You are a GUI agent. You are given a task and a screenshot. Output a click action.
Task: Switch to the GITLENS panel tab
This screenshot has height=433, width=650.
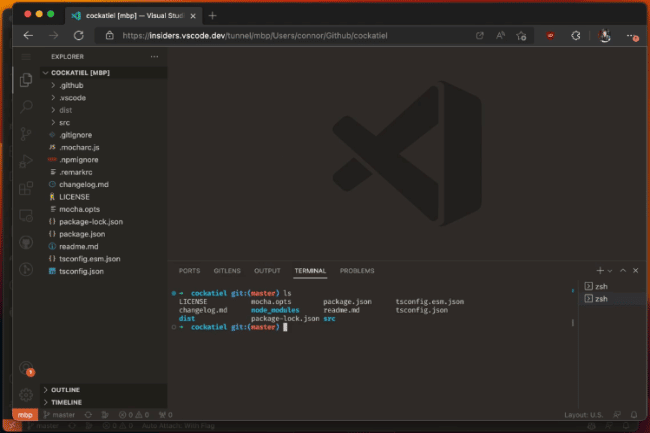tap(227, 271)
